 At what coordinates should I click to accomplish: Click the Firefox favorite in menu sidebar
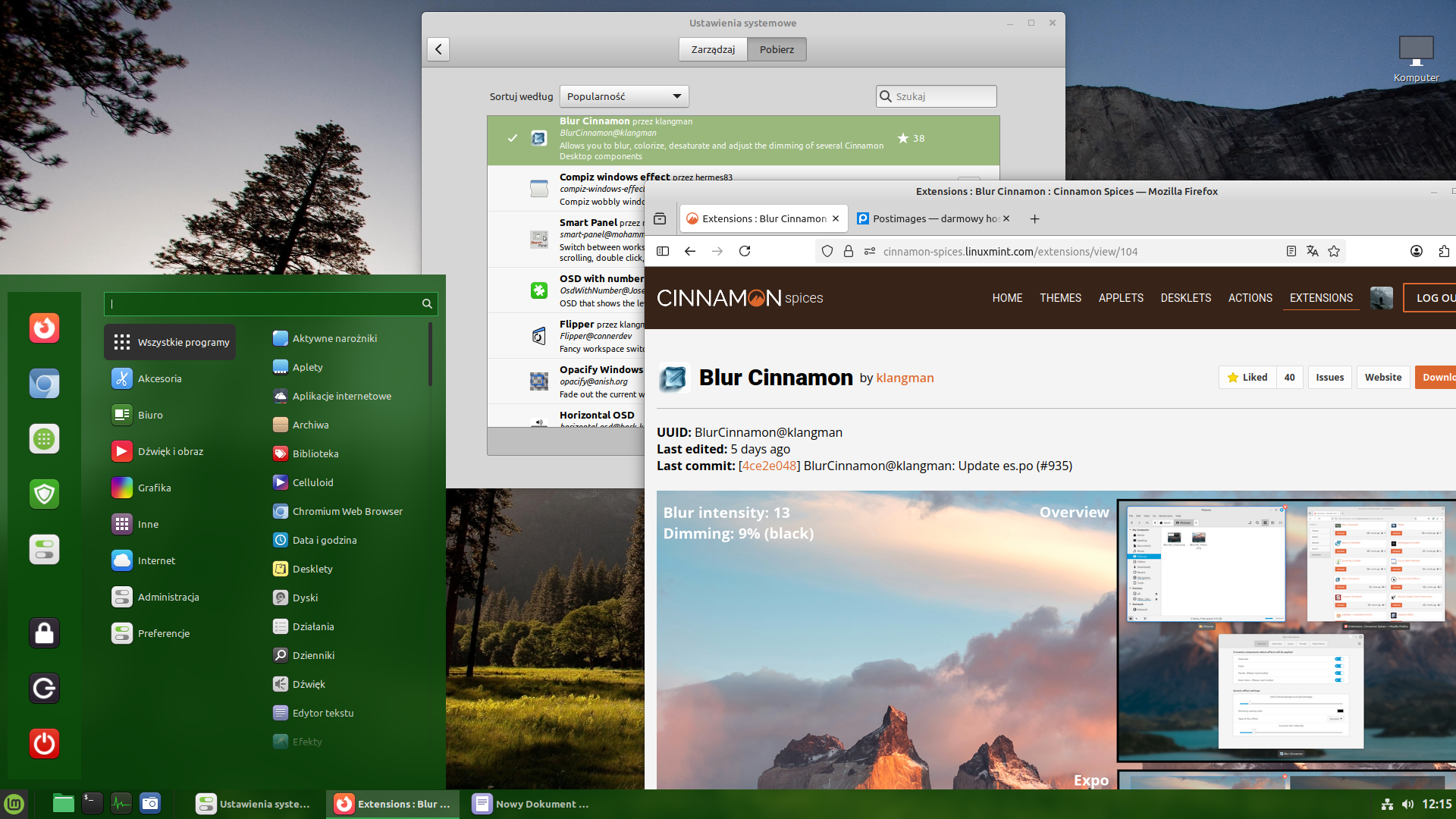(44, 328)
